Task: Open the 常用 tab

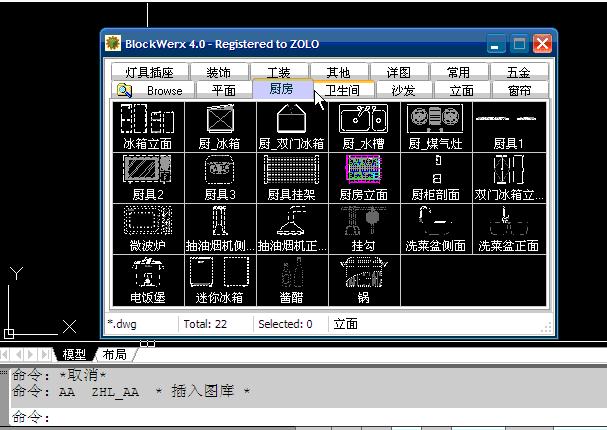Action: click(x=459, y=72)
